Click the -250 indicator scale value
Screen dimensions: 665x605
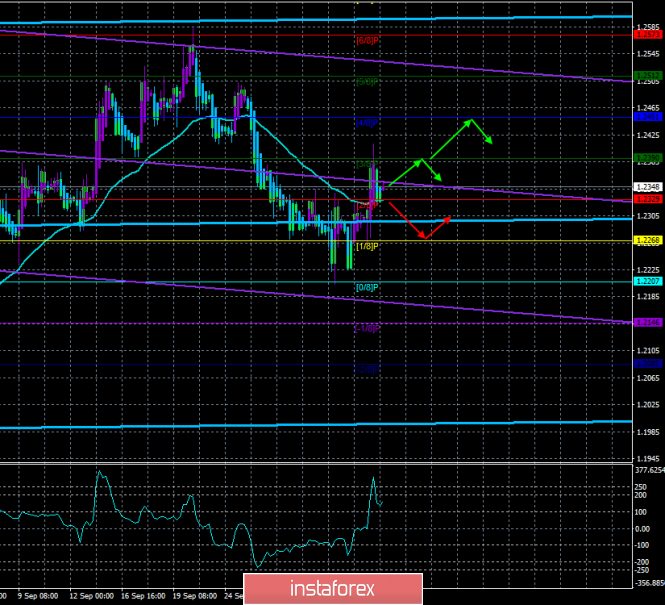click(642, 570)
